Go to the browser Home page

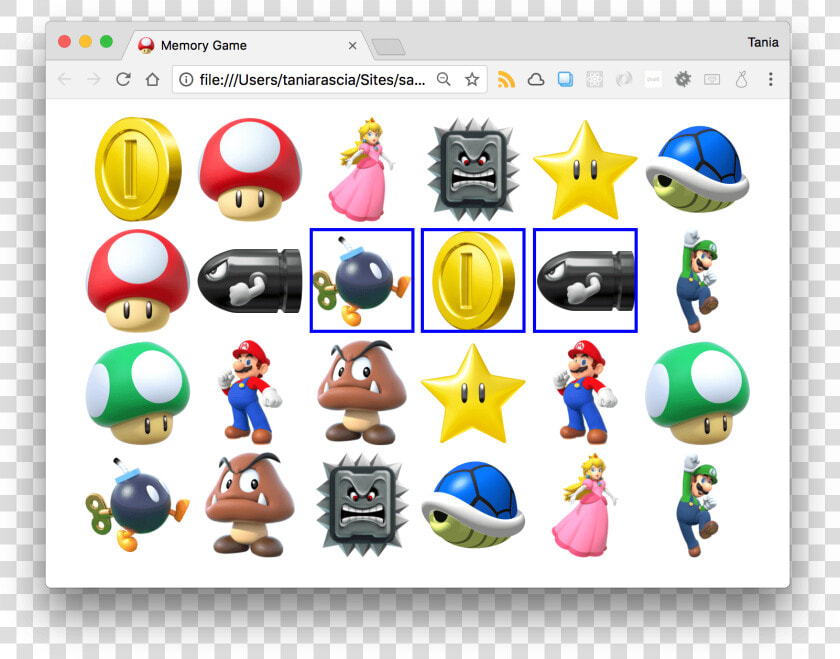coord(153,79)
